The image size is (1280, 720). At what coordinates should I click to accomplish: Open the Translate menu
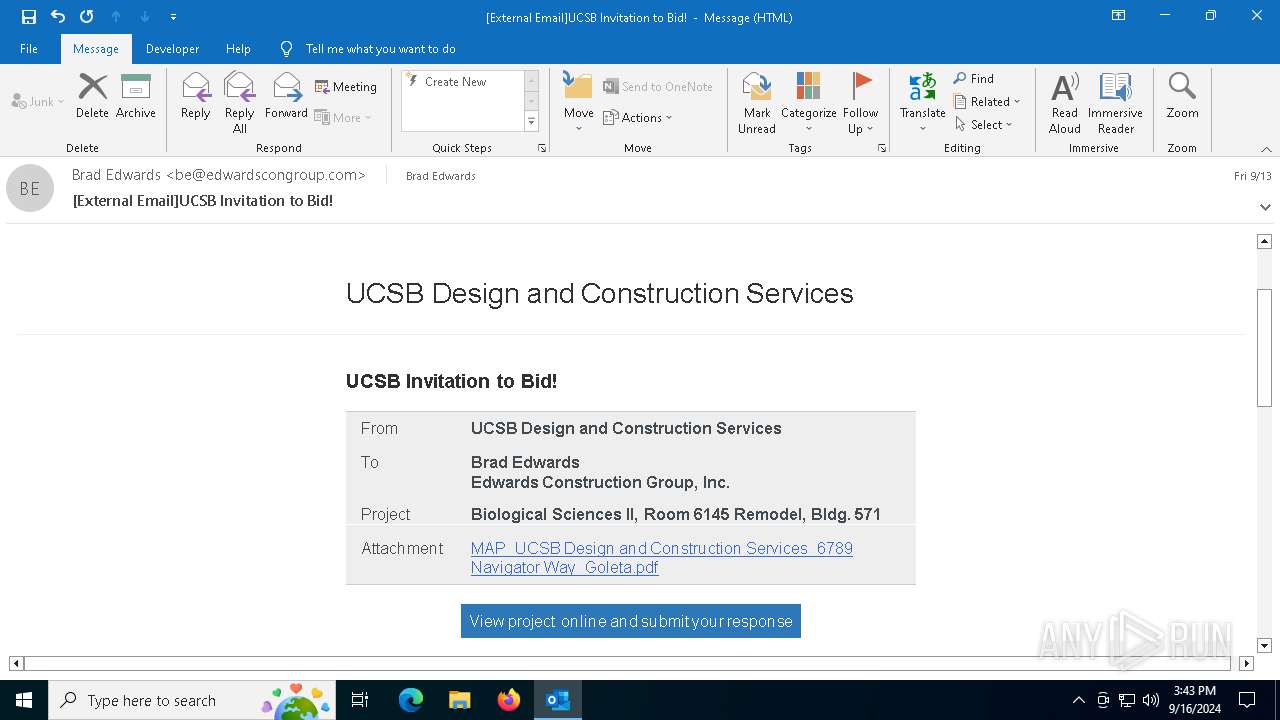922,103
